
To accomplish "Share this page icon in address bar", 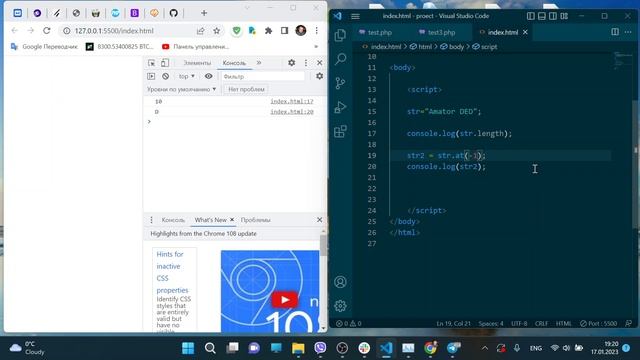I will point(200,31).
